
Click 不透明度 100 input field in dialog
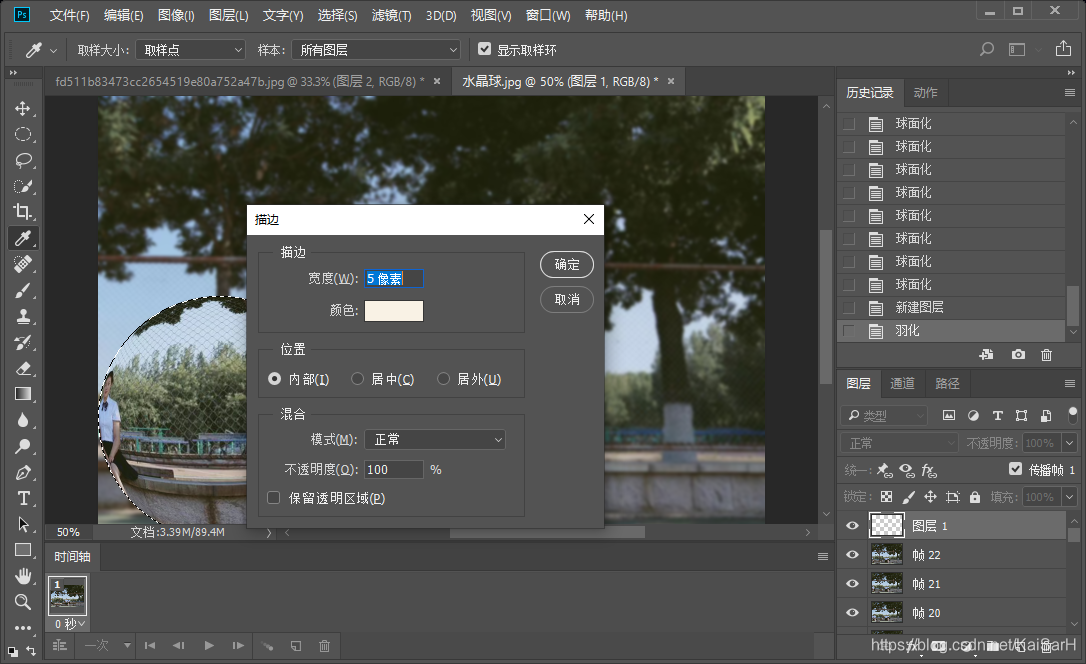coord(393,469)
